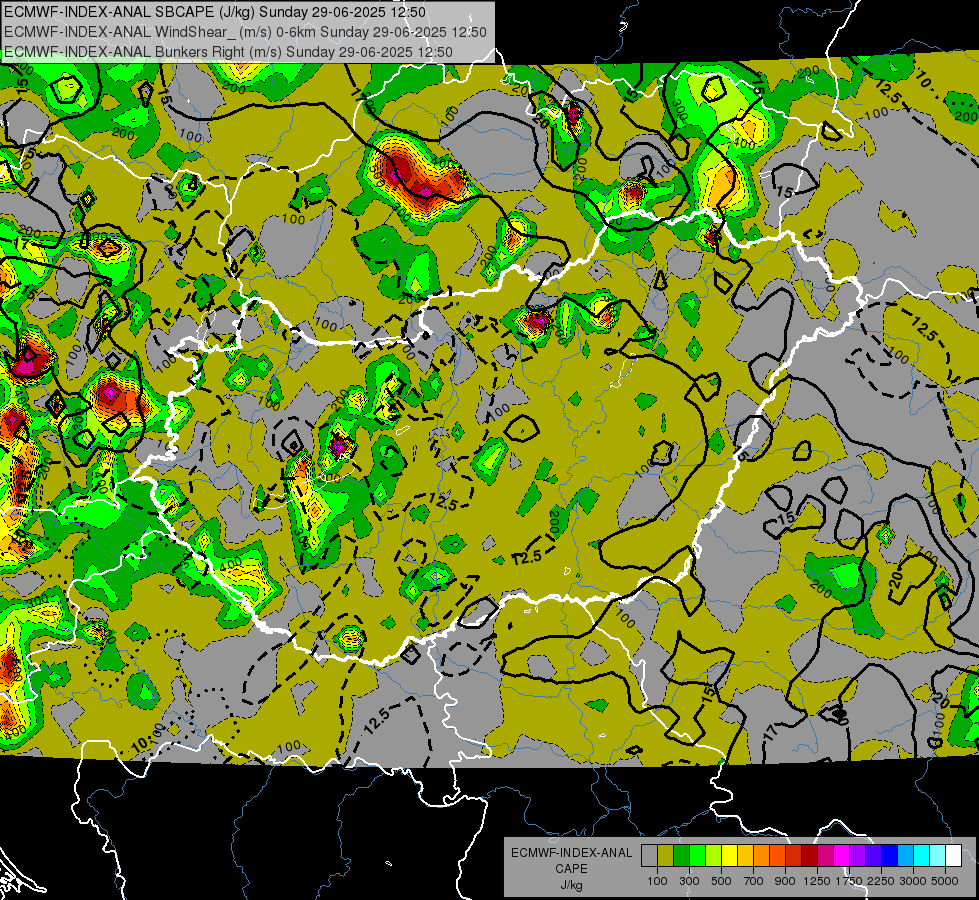
Task: Click the 1250 value on legend scale
Action: pyautogui.click(x=817, y=881)
